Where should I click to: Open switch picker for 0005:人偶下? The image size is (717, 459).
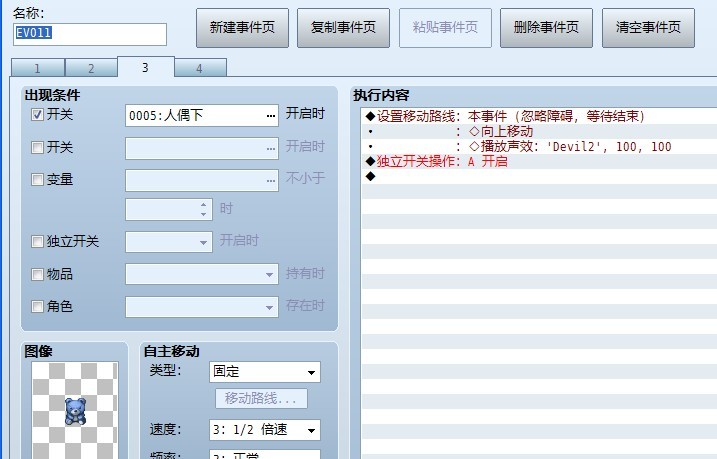[271, 116]
